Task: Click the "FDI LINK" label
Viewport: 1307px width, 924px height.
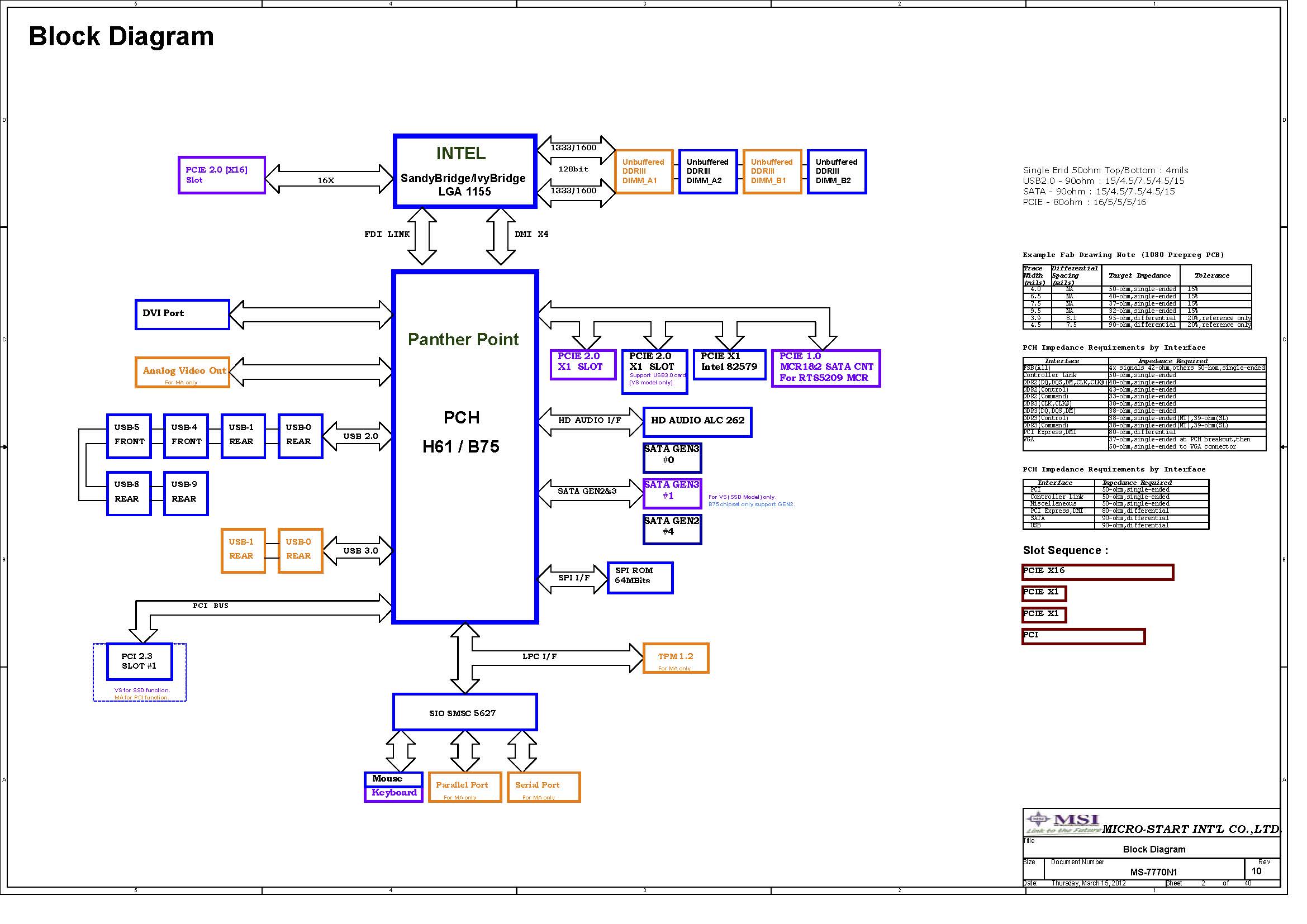Action: (x=387, y=234)
